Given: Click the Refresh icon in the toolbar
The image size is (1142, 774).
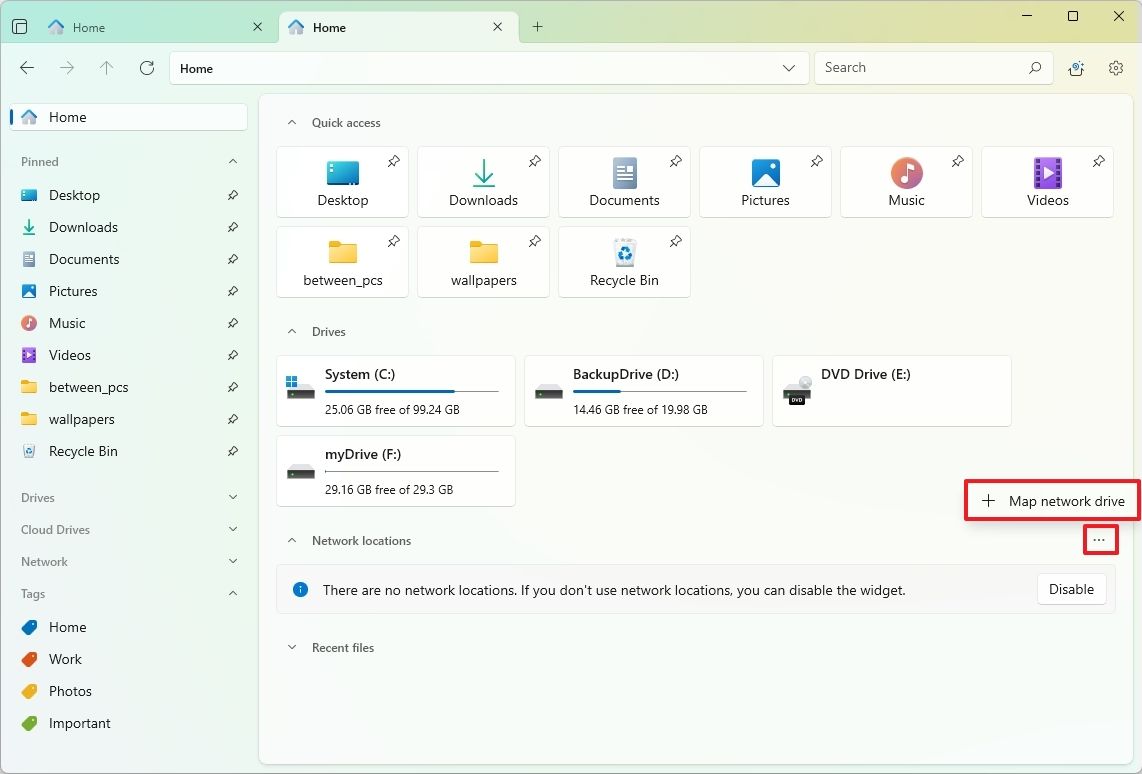Looking at the screenshot, I should (x=146, y=67).
